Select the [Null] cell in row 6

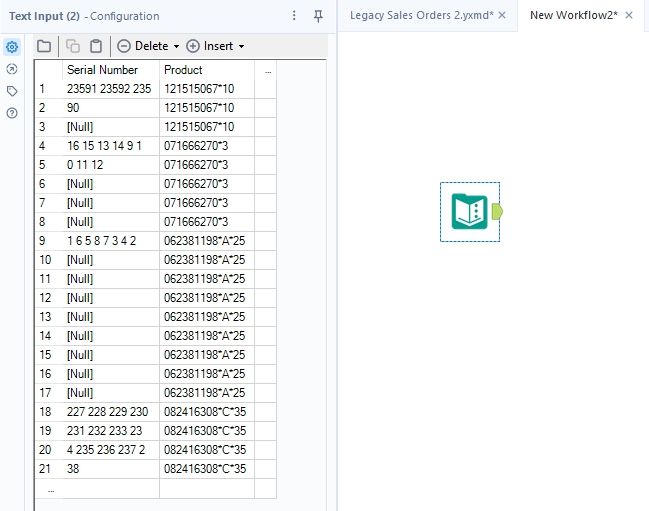(x=111, y=184)
